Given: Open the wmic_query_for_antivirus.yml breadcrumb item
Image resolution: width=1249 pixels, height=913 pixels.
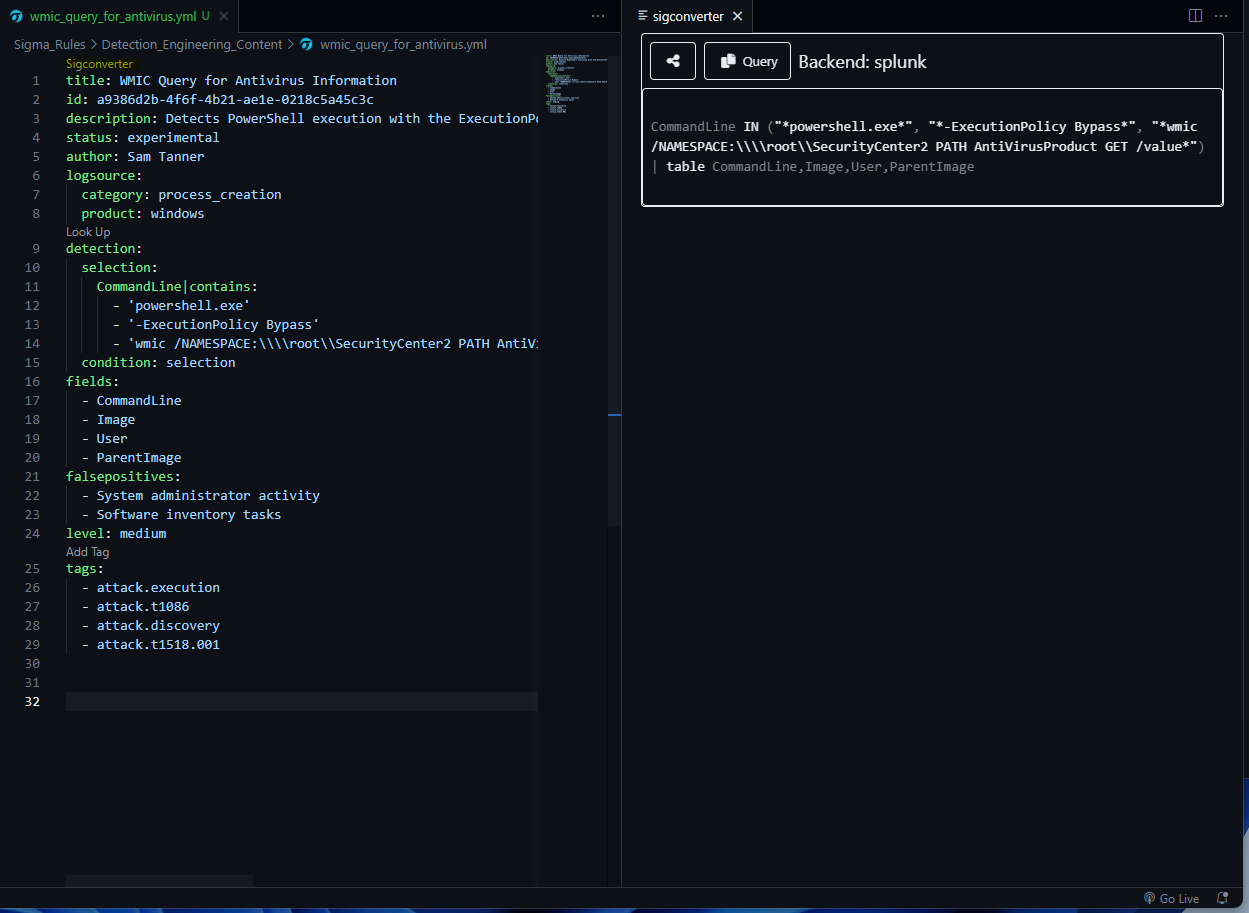Looking at the screenshot, I should 402,44.
